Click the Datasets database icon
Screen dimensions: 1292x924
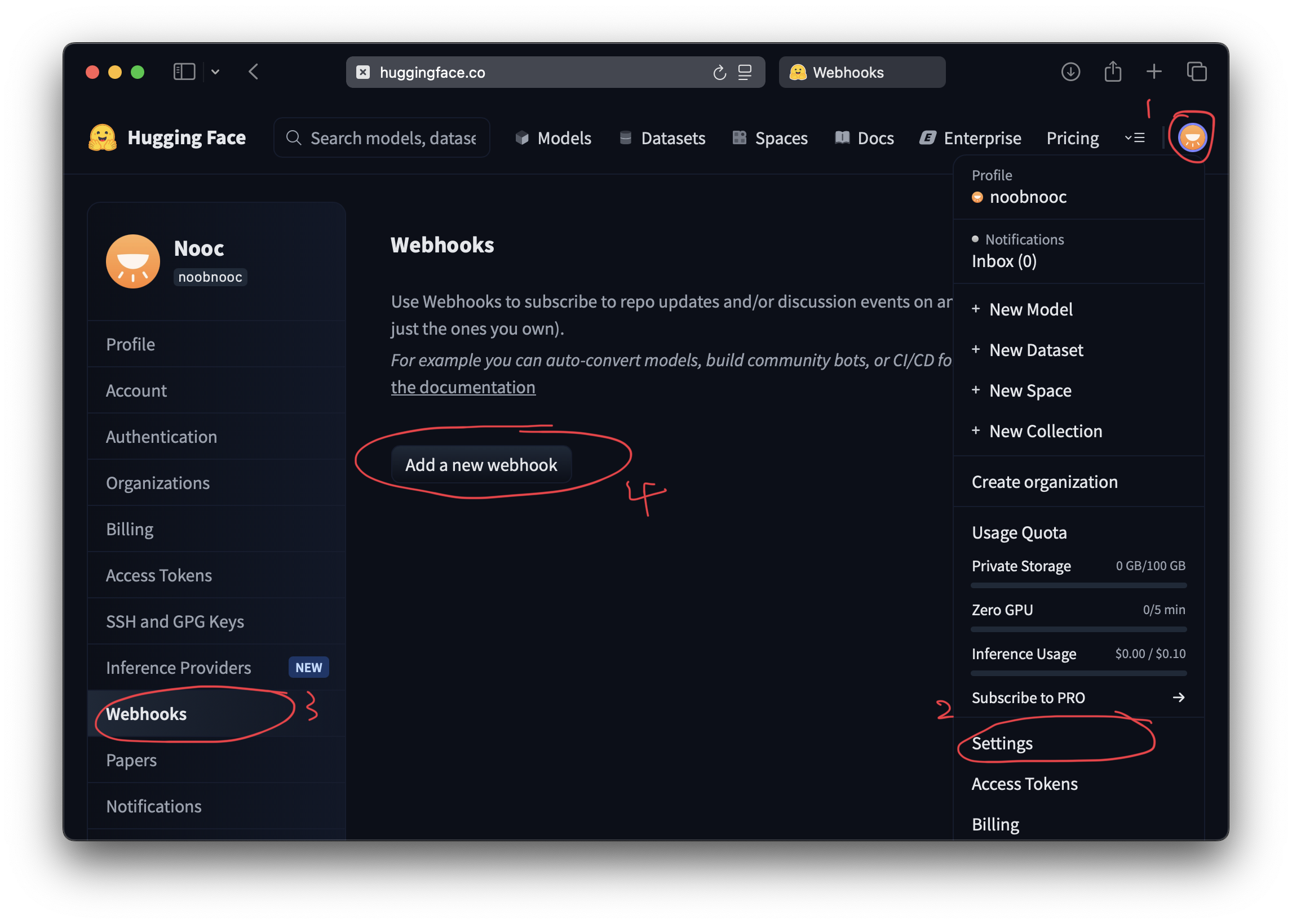(x=626, y=137)
